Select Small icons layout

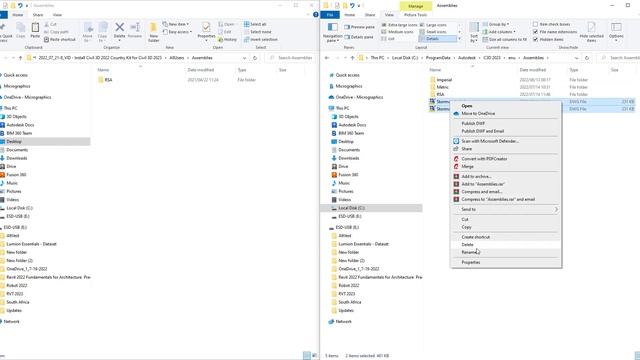coord(433,32)
